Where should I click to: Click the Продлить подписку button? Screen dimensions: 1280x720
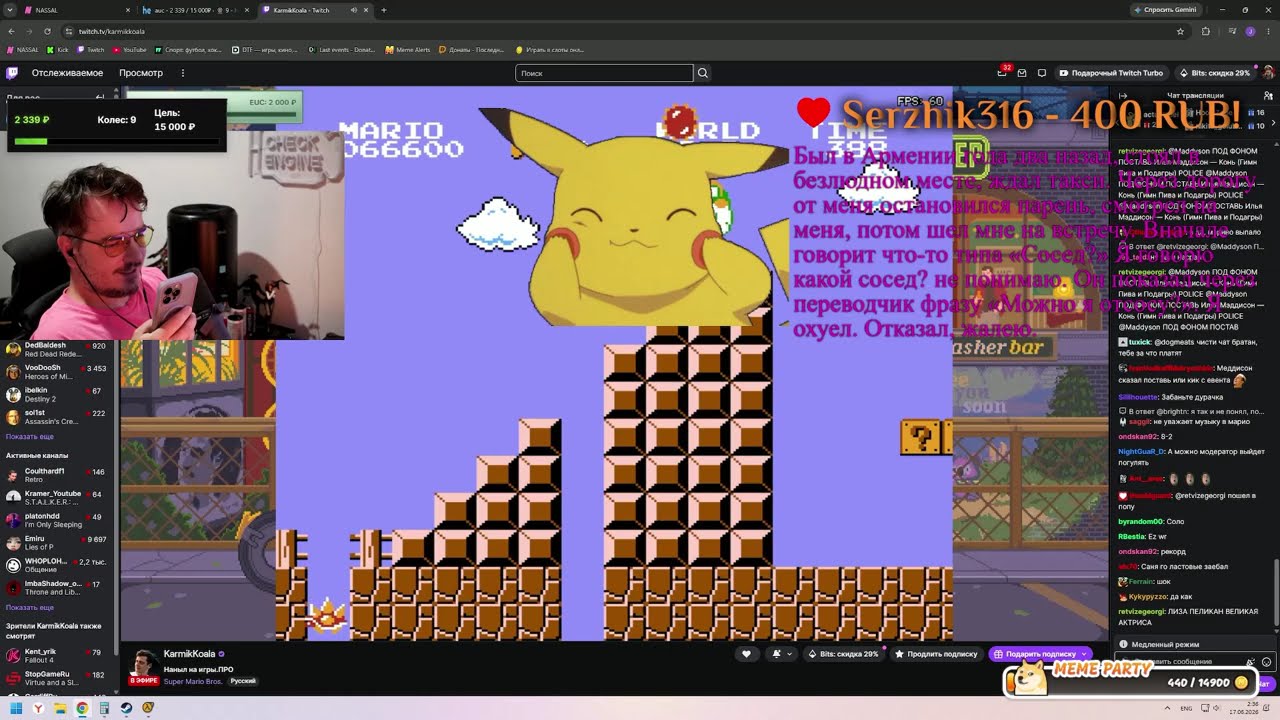click(x=936, y=654)
